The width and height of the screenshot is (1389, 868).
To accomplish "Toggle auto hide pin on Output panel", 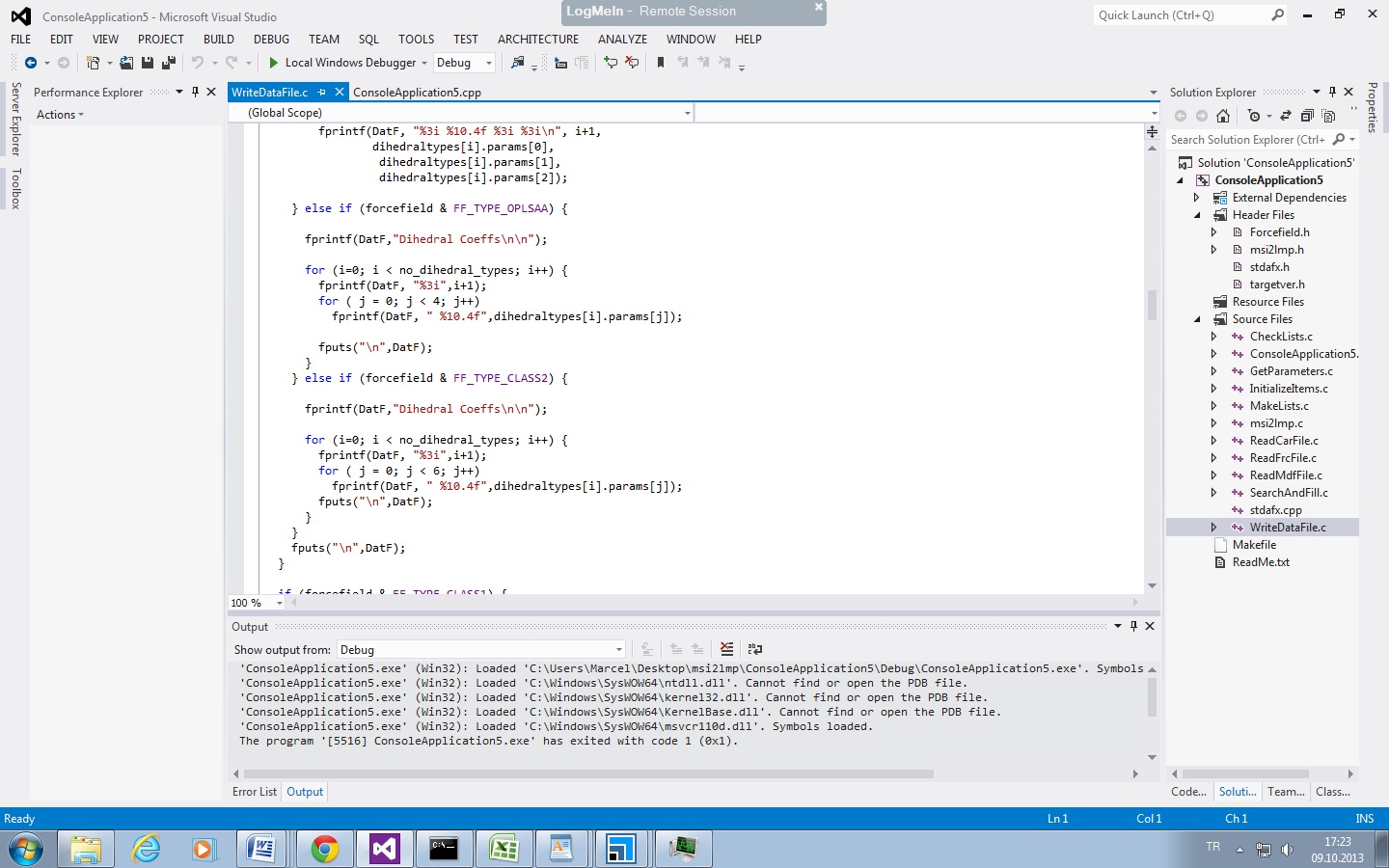I will point(1133,626).
